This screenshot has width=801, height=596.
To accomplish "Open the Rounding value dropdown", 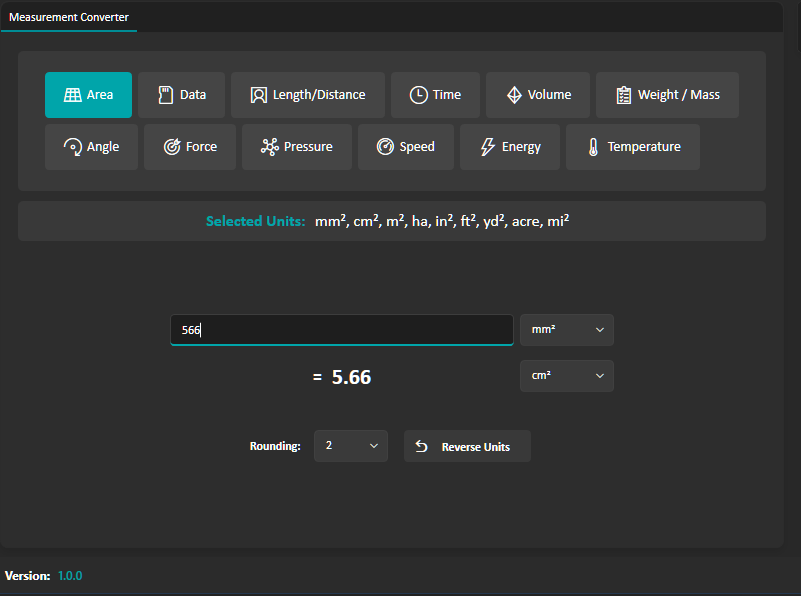I will [350, 446].
